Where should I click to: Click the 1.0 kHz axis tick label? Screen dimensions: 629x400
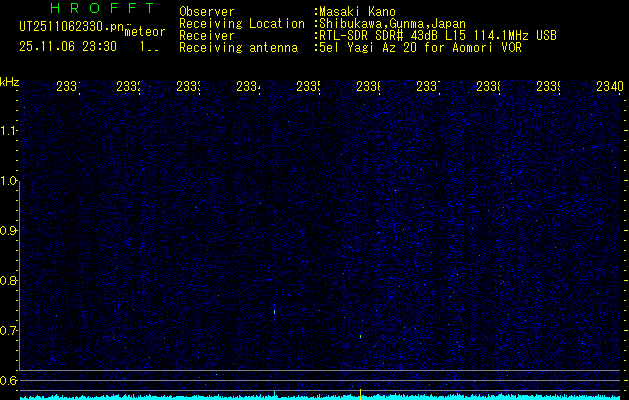point(8,181)
